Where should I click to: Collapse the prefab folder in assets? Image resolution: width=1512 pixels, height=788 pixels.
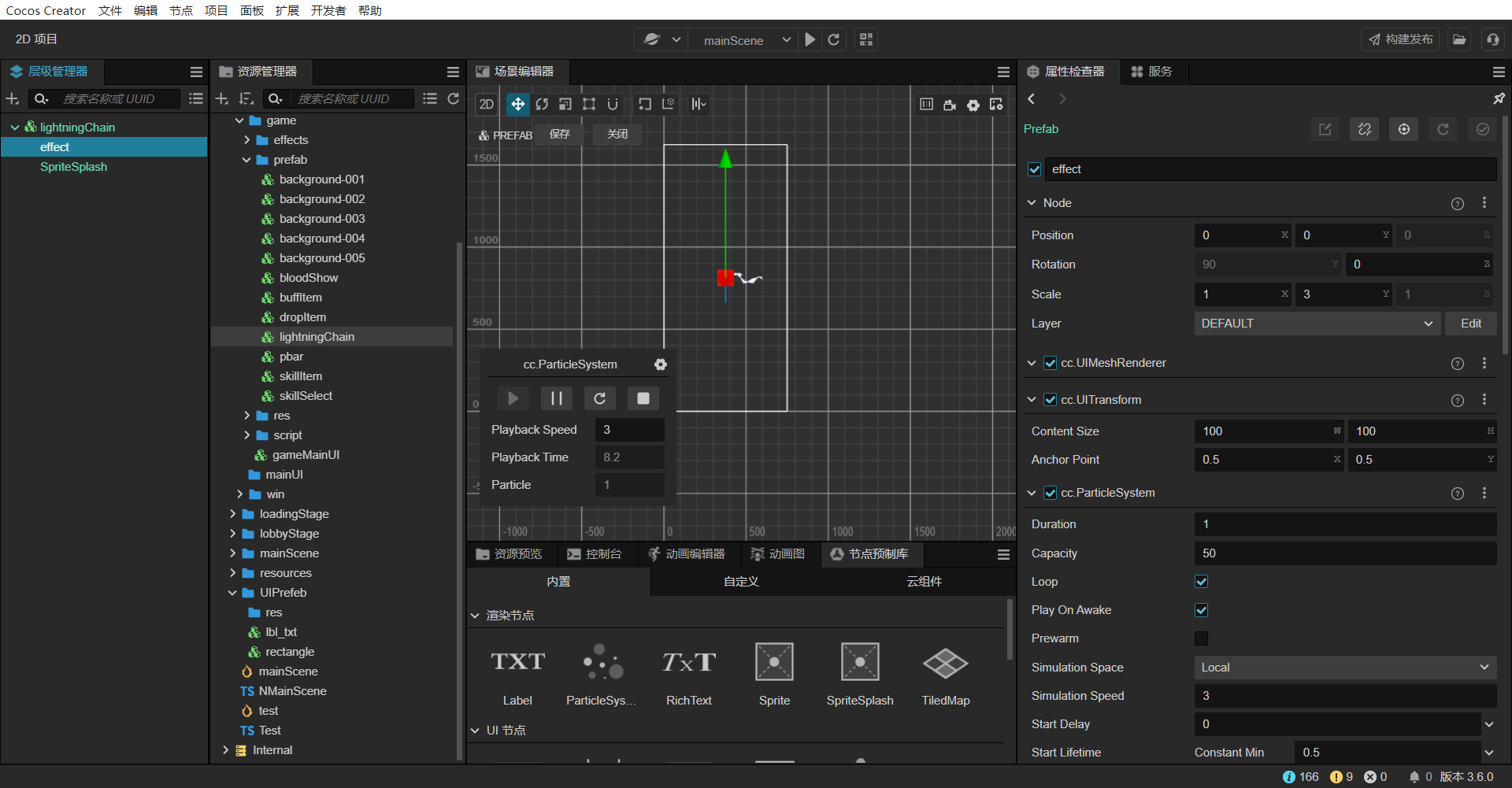246,160
